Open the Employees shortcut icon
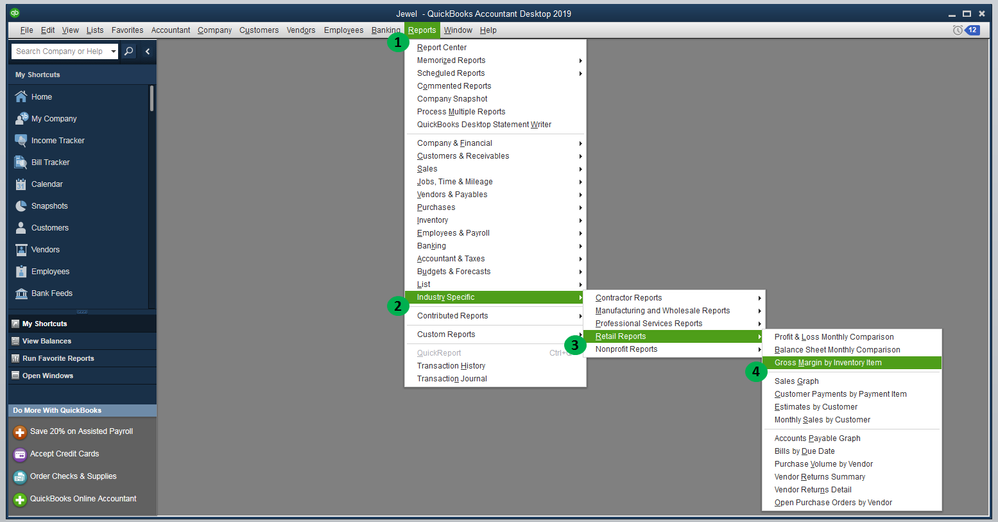The height and width of the screenshot is (522, 998). tap(21, 271)
